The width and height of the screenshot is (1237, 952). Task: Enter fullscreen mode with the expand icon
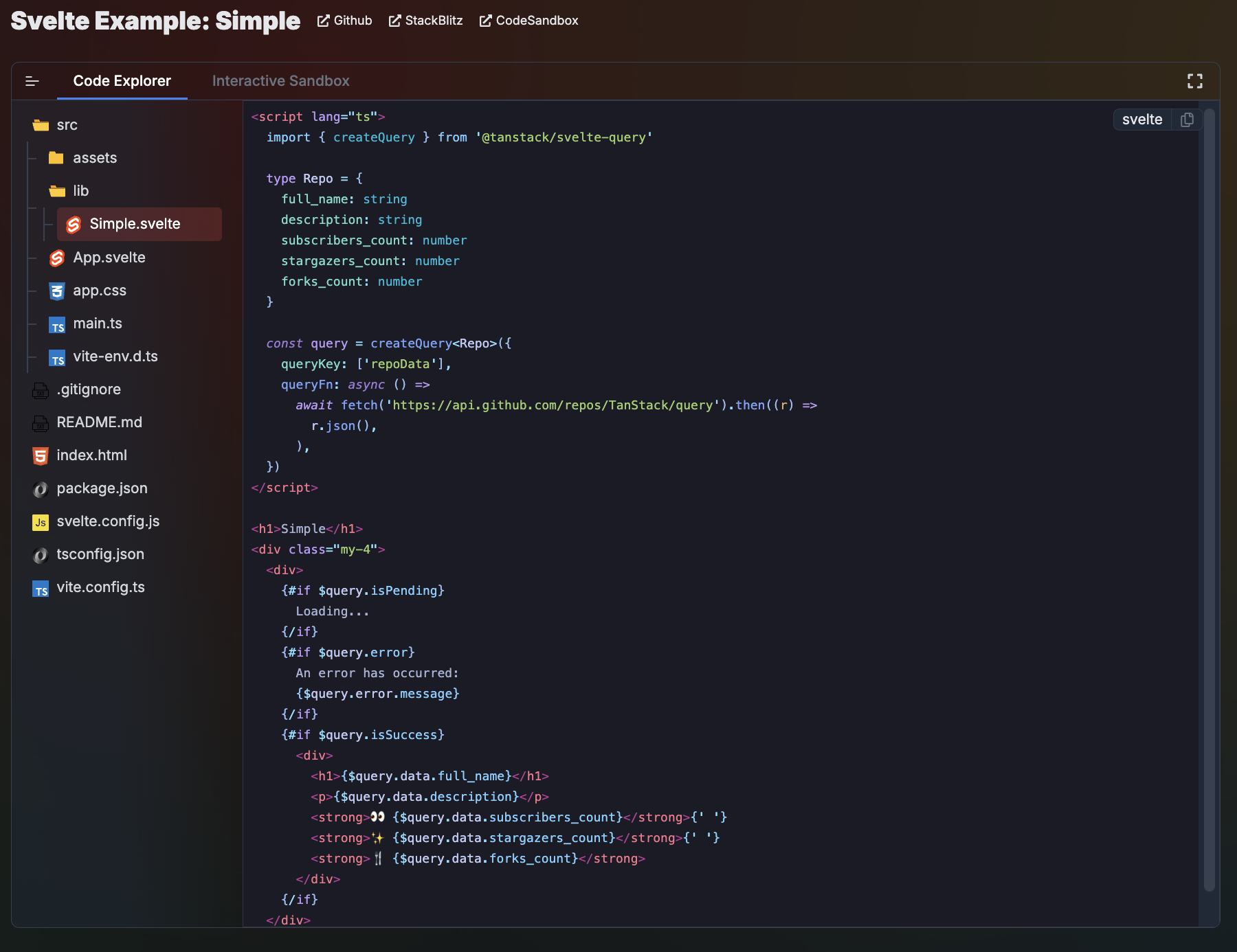pyautogui.click(x=1195, y=81)
